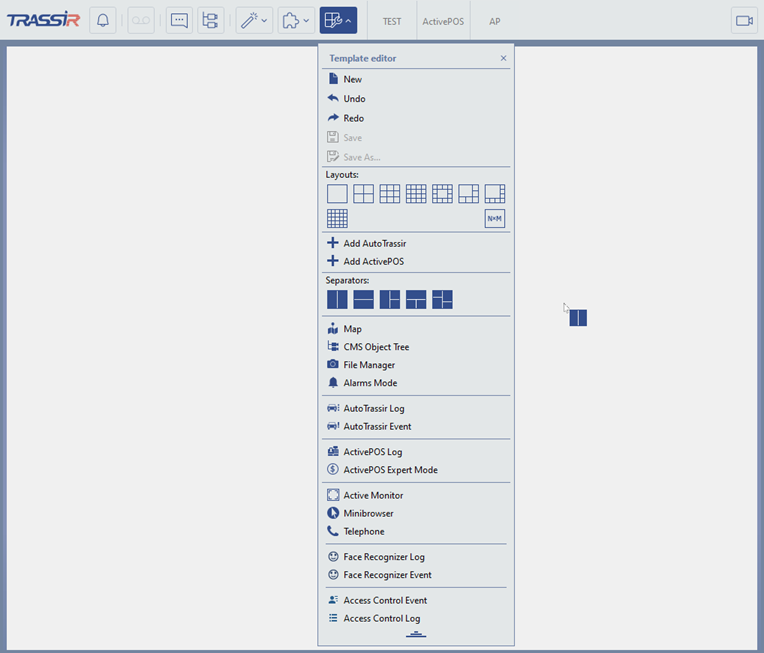This screenshot has width=764, height=653.
Task: Choose New in the Template editor
Action: coord(352,79)
